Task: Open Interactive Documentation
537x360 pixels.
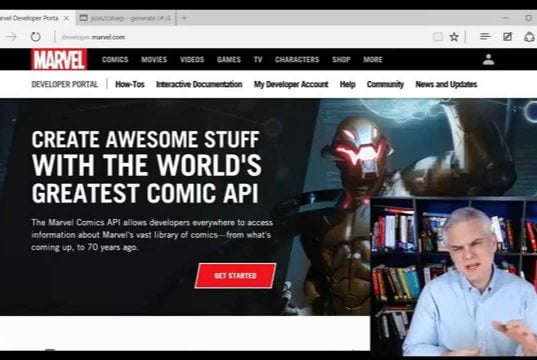Action: pos(199,84)
